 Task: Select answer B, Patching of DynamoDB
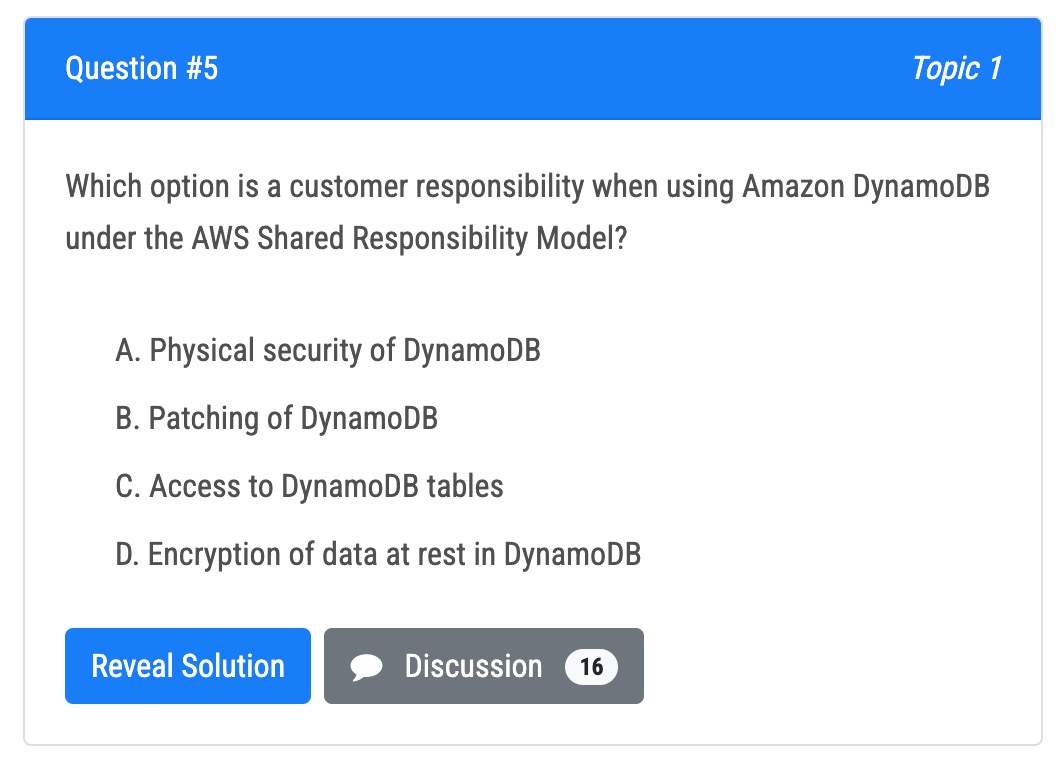277,418
